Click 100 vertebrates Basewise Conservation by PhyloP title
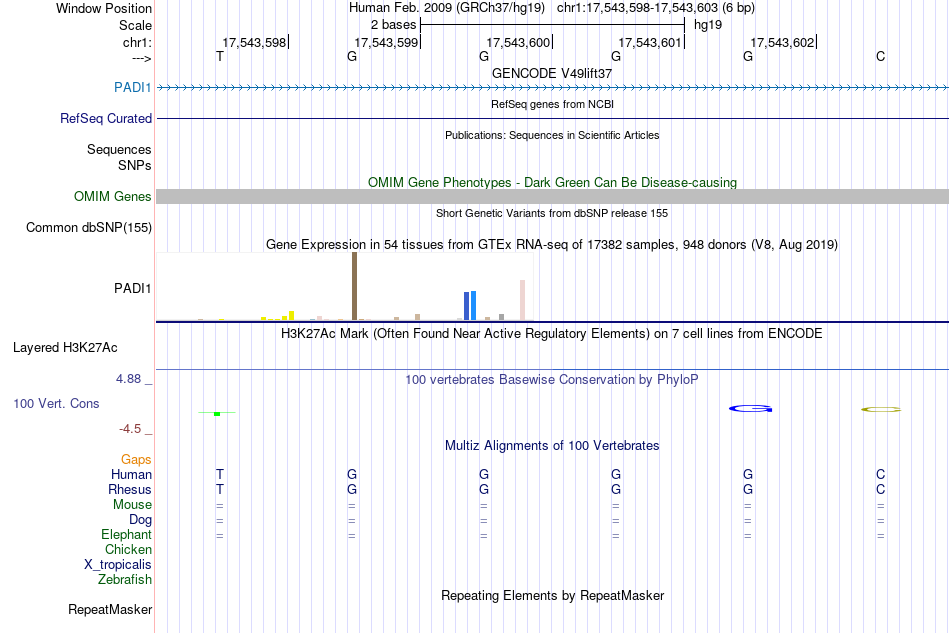The width and height of the screenshot is (950, 633). coord(551,380)
